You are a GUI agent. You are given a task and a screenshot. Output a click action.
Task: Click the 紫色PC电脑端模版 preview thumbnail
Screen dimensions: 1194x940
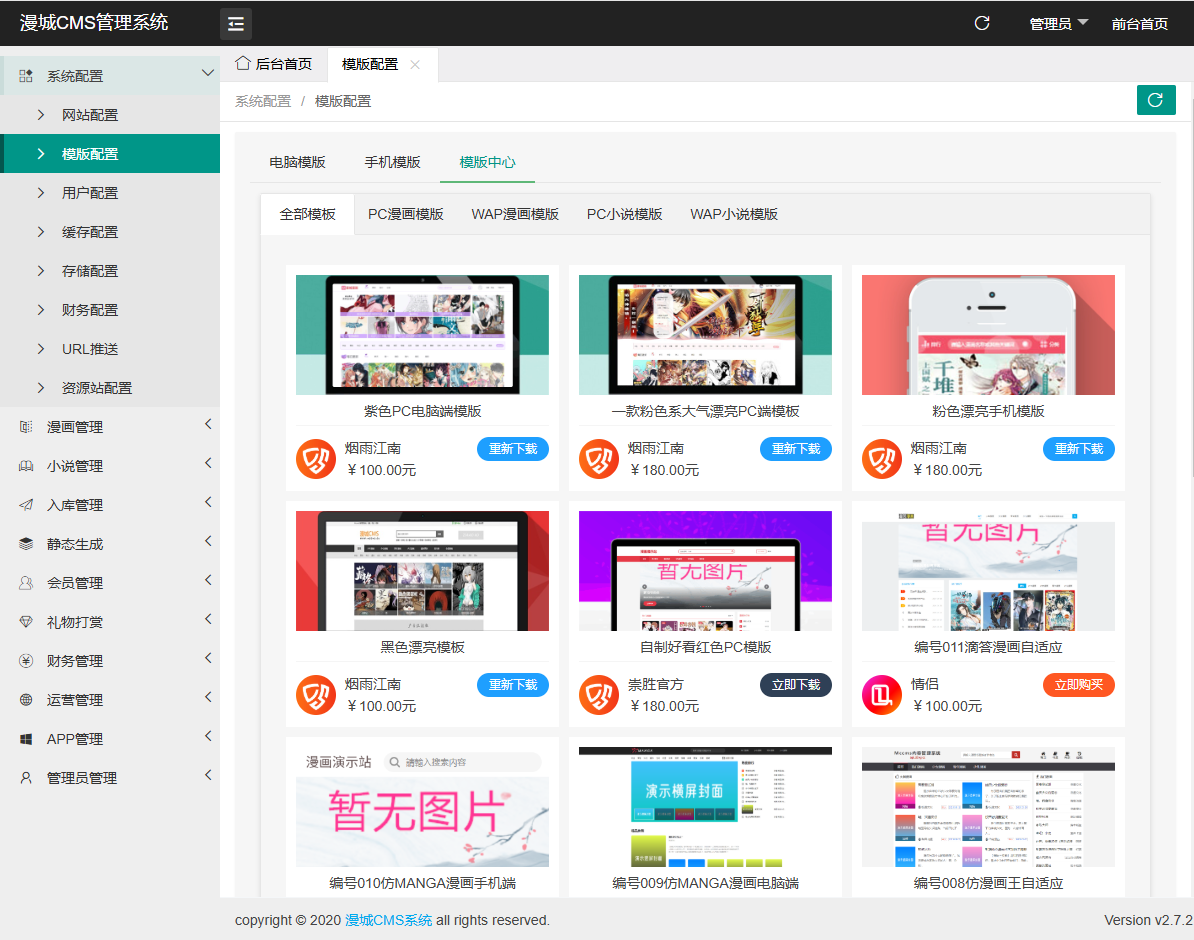tap(422, 335)
